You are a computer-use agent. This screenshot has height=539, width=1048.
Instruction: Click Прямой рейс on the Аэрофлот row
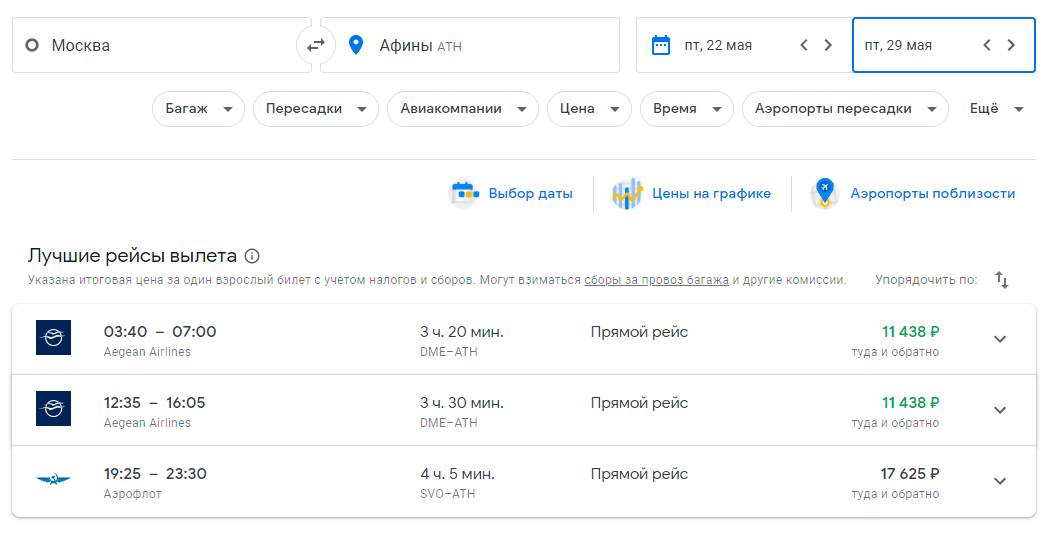(639, 473)
